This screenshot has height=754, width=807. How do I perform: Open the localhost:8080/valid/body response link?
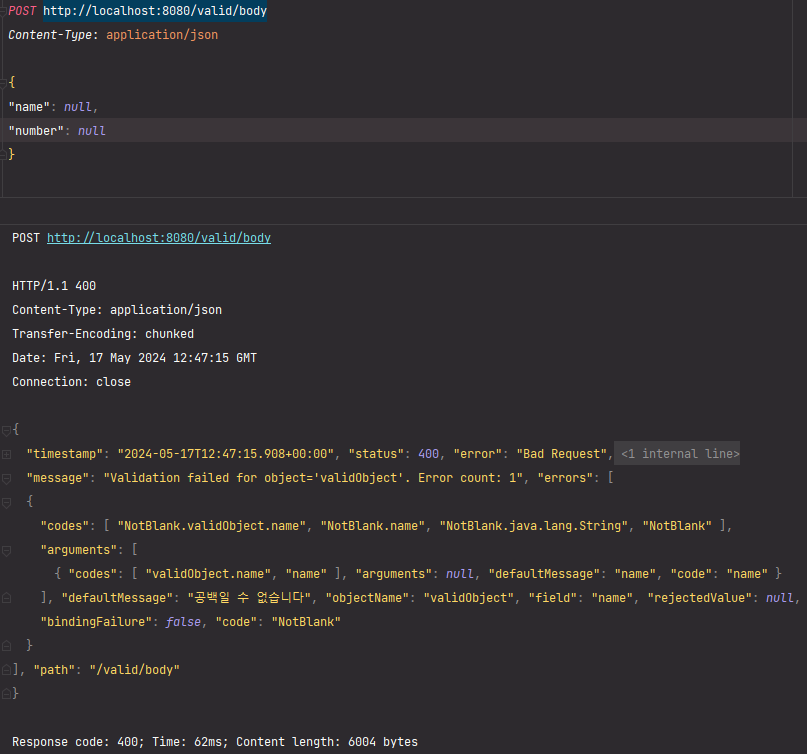point(159,238)
